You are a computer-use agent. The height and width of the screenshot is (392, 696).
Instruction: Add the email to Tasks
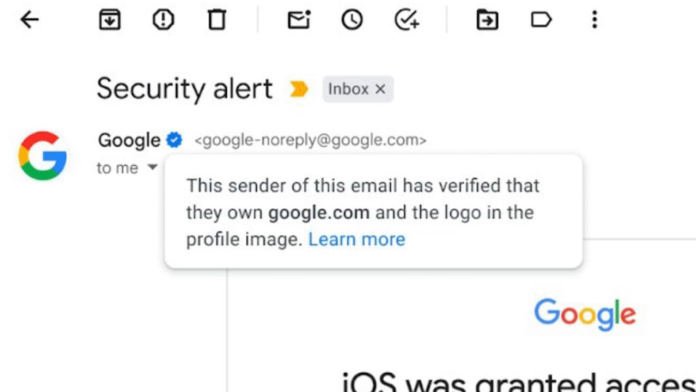407,20
